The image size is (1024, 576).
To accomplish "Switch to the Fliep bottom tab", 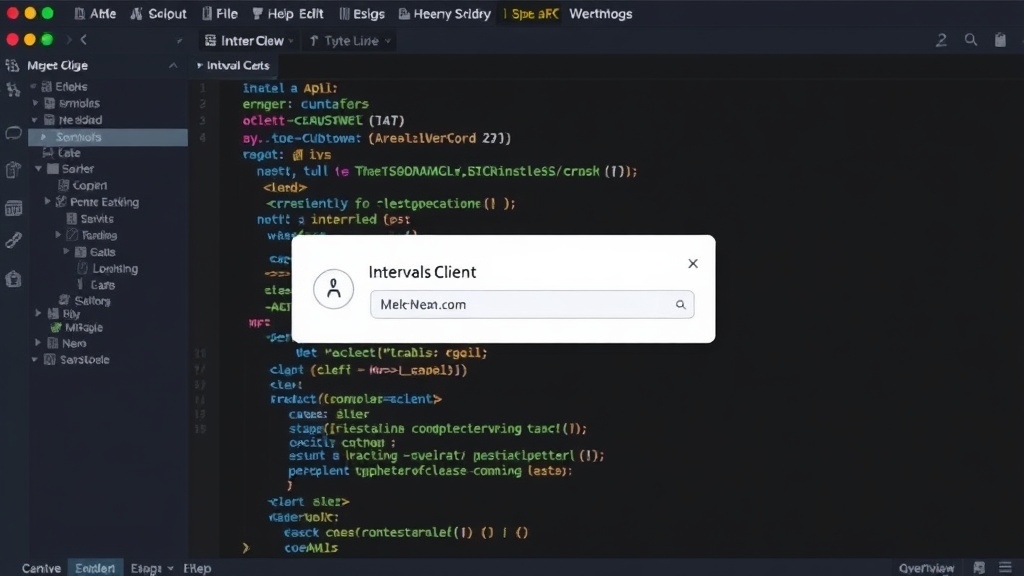I will click(197, 568).
